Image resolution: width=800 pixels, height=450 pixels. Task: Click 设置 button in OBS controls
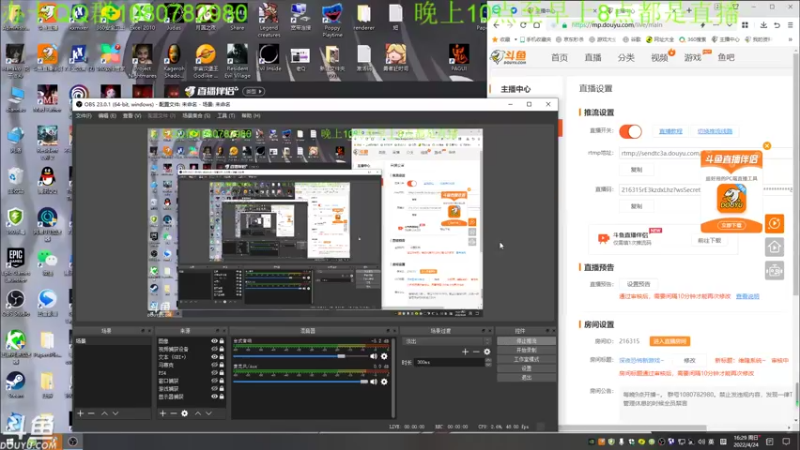(527, 368)
